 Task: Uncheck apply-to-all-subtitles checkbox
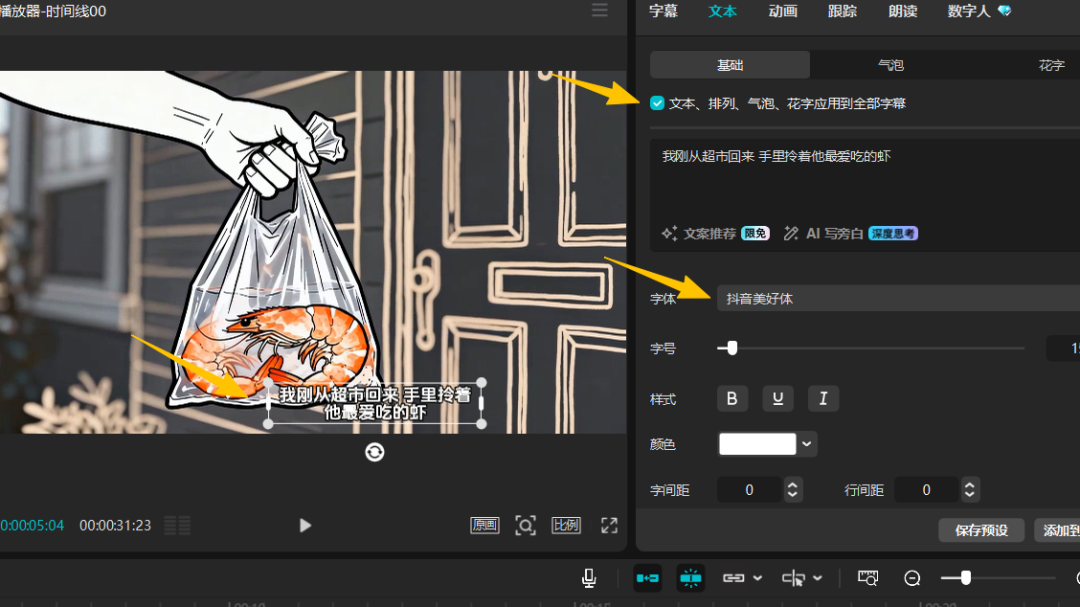coord(657,103)
